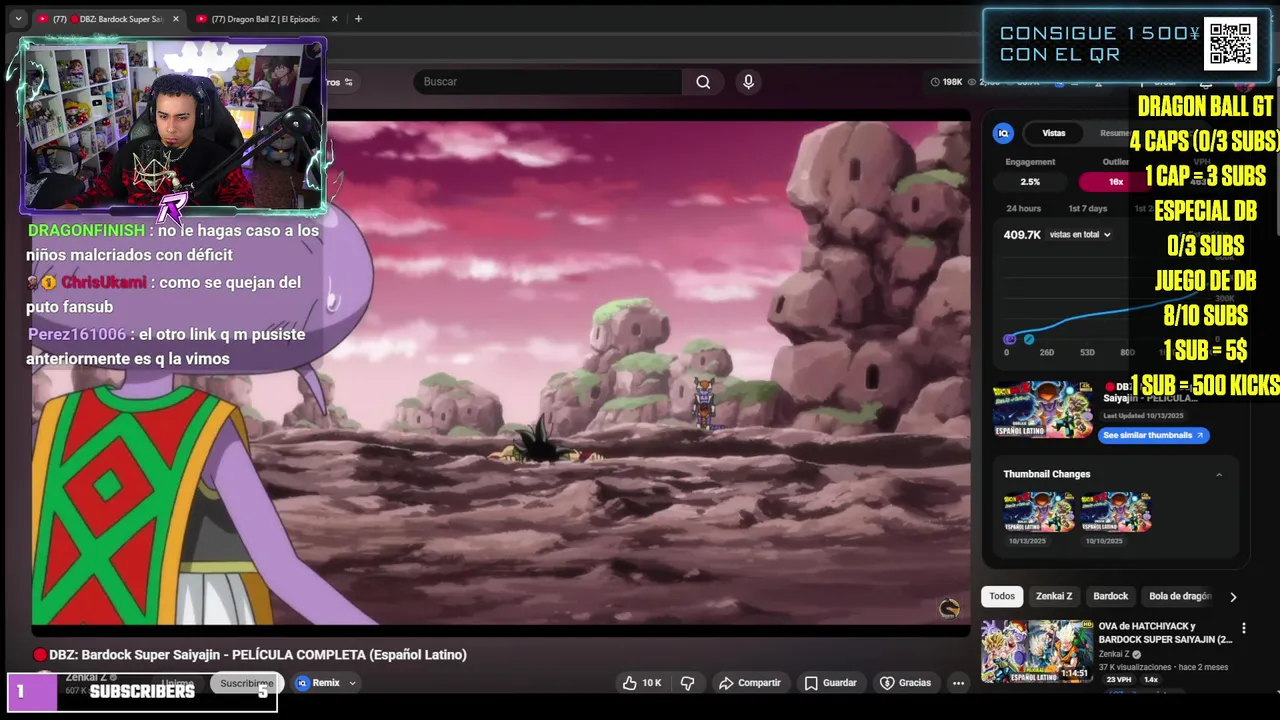Activate voice search microphone icon

[748, 82]
